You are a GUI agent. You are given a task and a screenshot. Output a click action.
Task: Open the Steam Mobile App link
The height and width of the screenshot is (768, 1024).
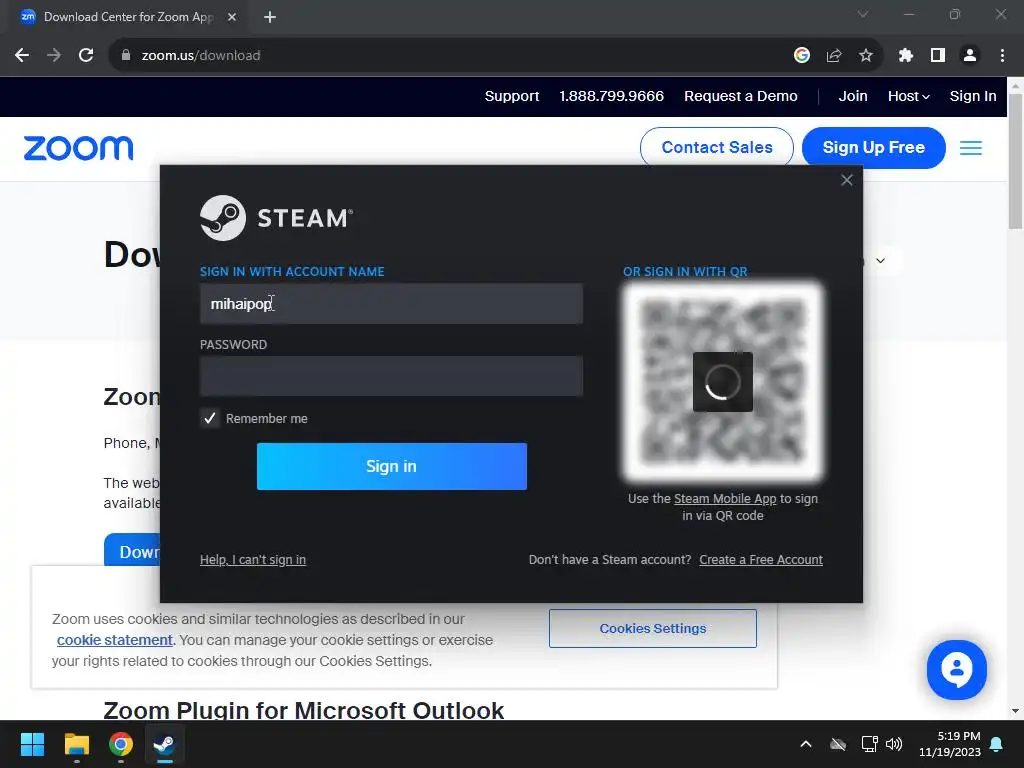click(x=725, y=499)
